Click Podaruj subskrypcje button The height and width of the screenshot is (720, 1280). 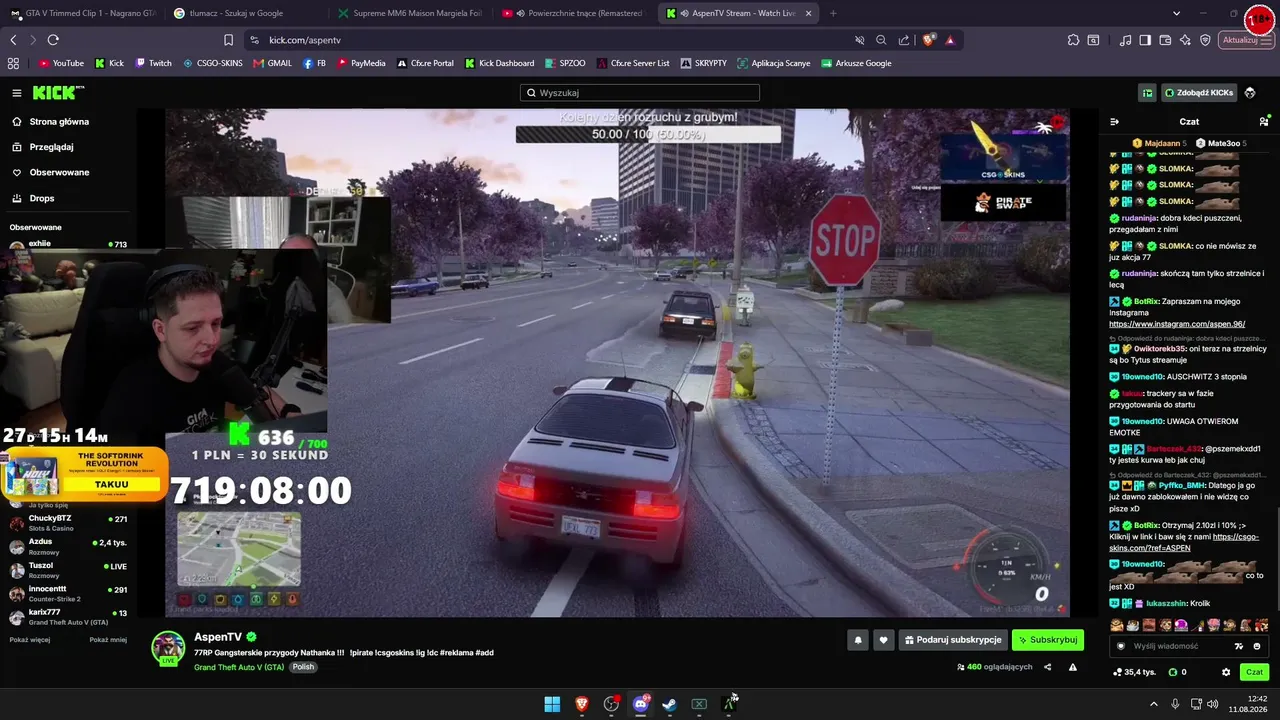point(952,640)
